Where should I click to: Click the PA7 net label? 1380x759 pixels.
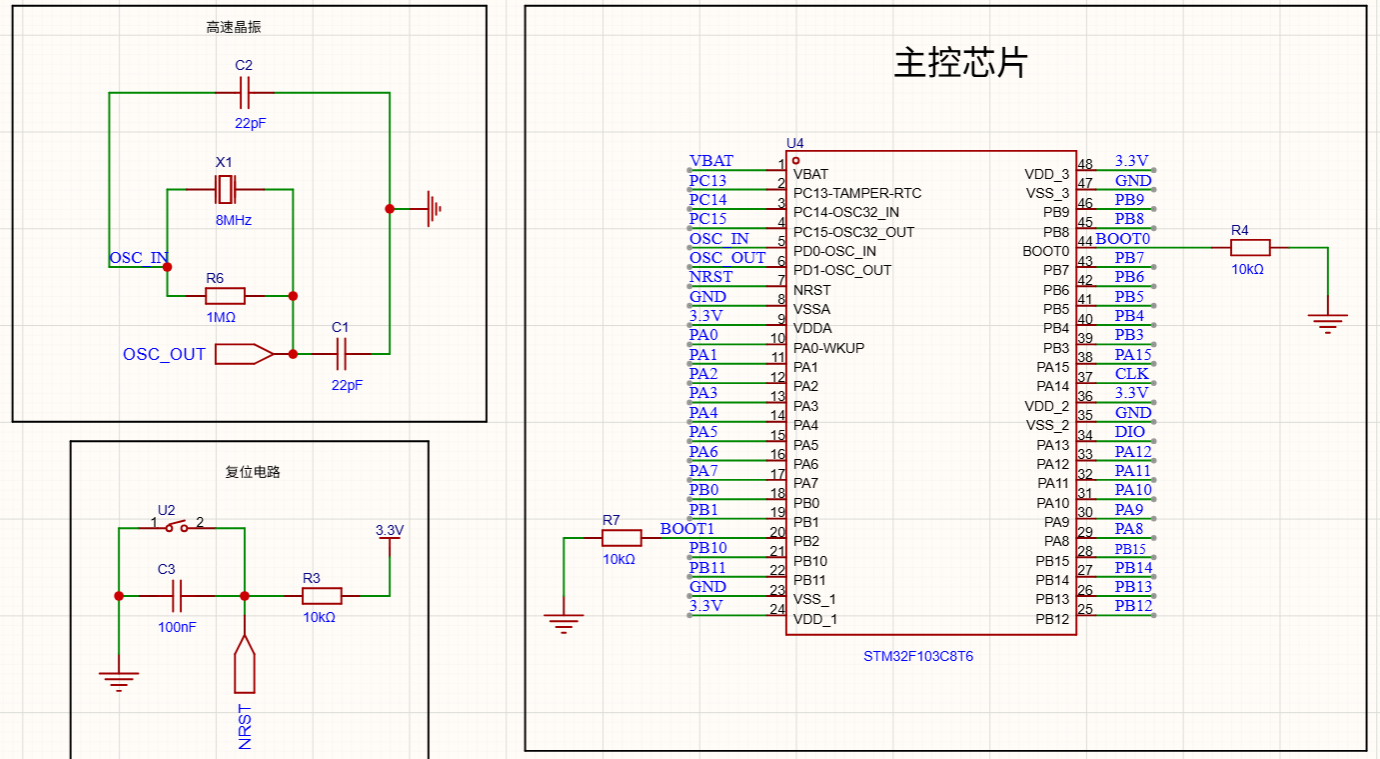coord(703,471)
